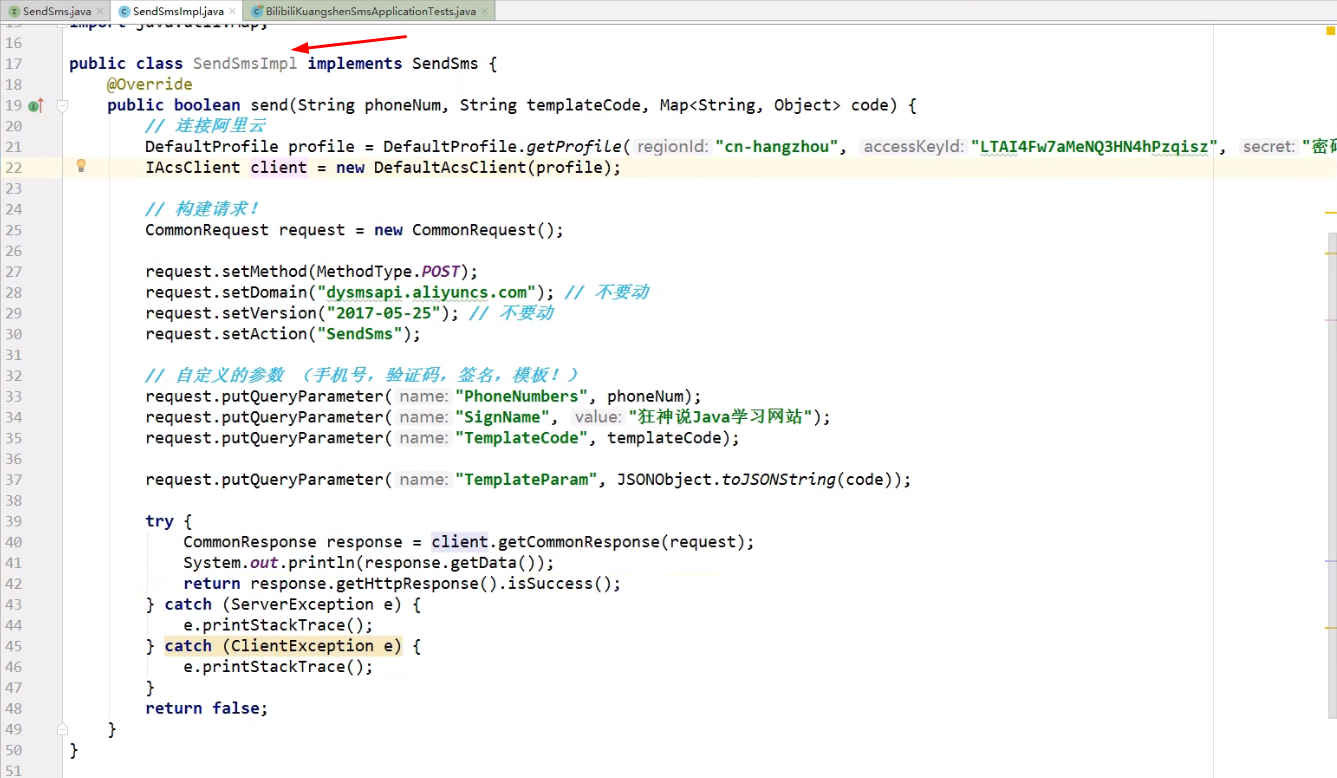Click getCommonResponse method call on line 40
Screen dimensions: 1337x778
pyautogui.click(x=578, y=542)
